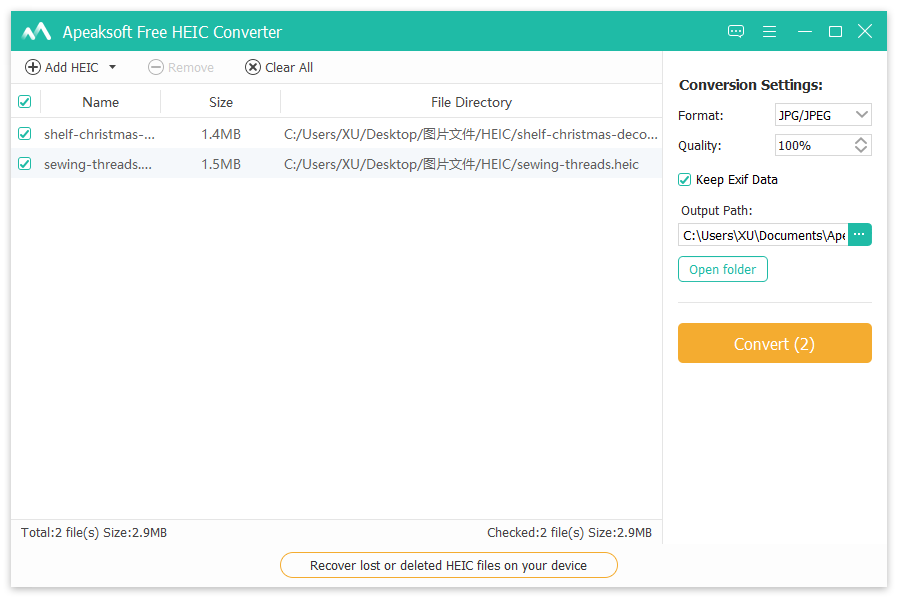Expand the Add HEIC dropdown arrow

tap(112, 67)
